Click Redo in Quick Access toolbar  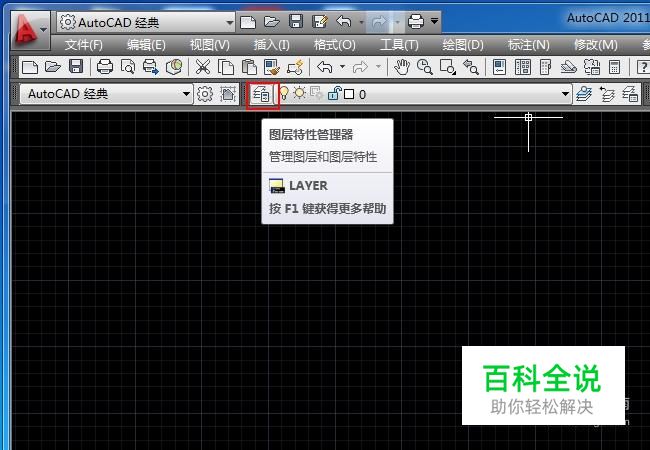tap(379, 22)
